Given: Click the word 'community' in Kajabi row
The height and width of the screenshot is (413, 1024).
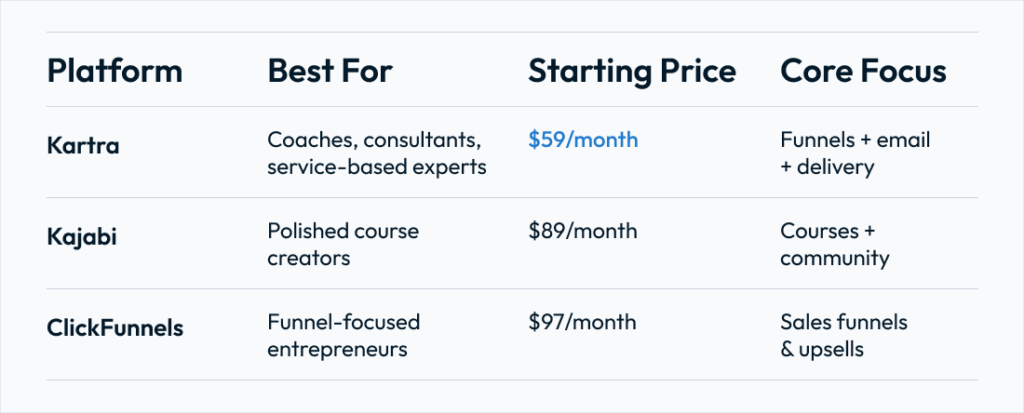Looking at the screenshot, I should [x=834, y=259].
